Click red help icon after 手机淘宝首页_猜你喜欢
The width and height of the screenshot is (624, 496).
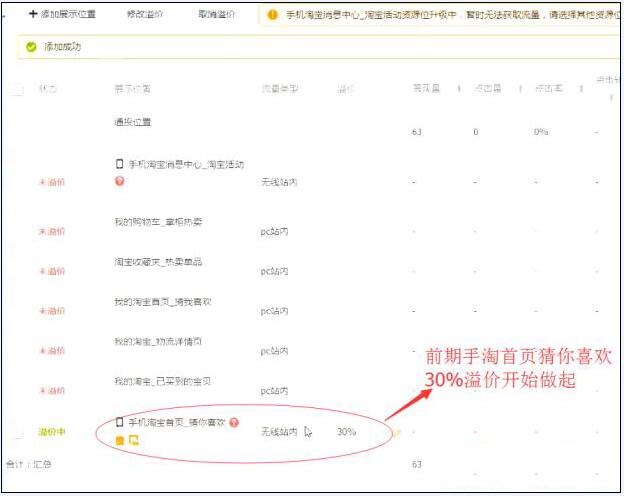(x=234, y=422)
